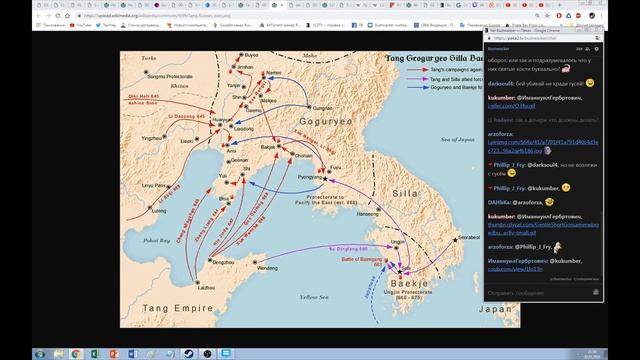Go back with the browser Back arrow
640x360 pixels.
38,16
